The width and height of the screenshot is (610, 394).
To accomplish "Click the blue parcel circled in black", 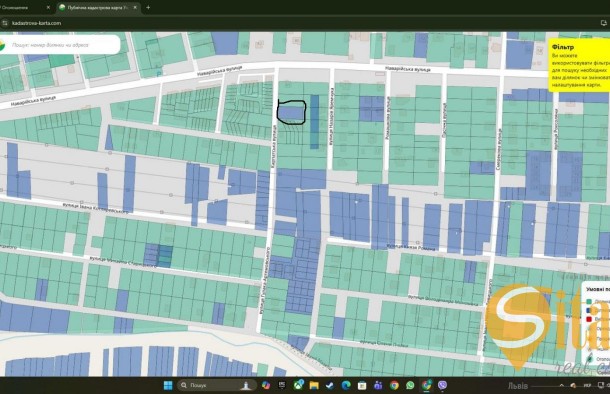I will pyautogui.click(x=291, y=112).
